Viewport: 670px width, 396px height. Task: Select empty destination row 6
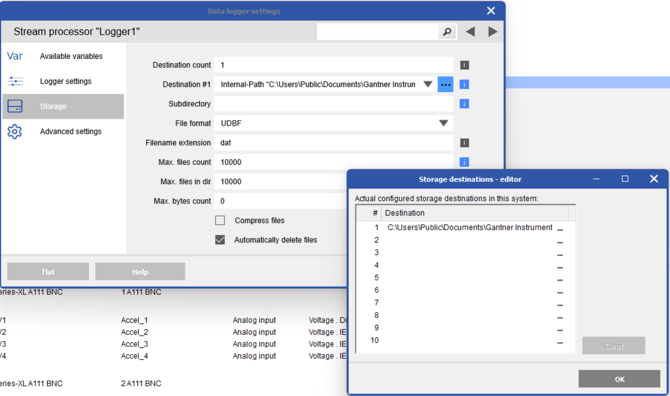466,290
